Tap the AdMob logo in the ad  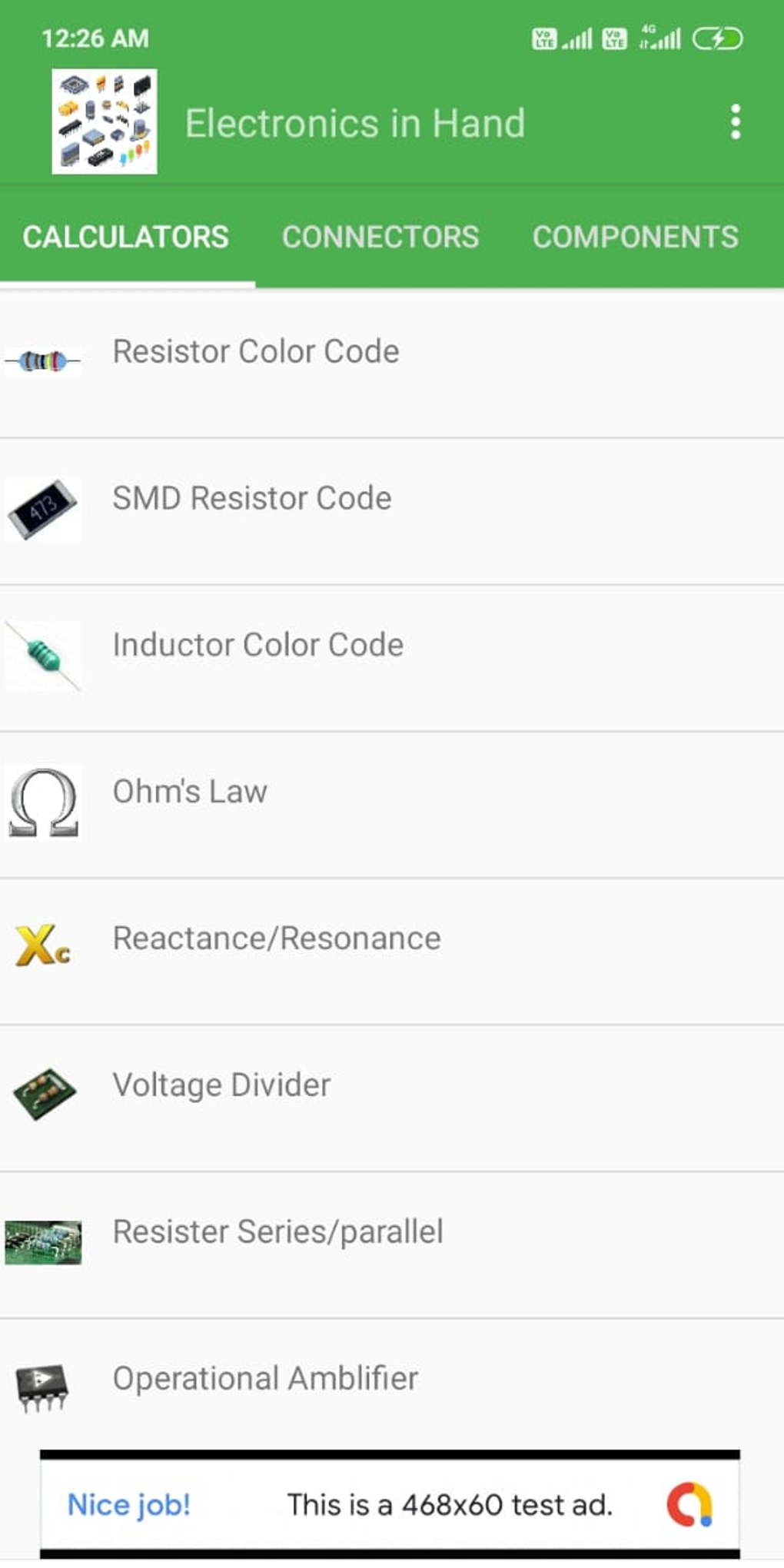689,1504
